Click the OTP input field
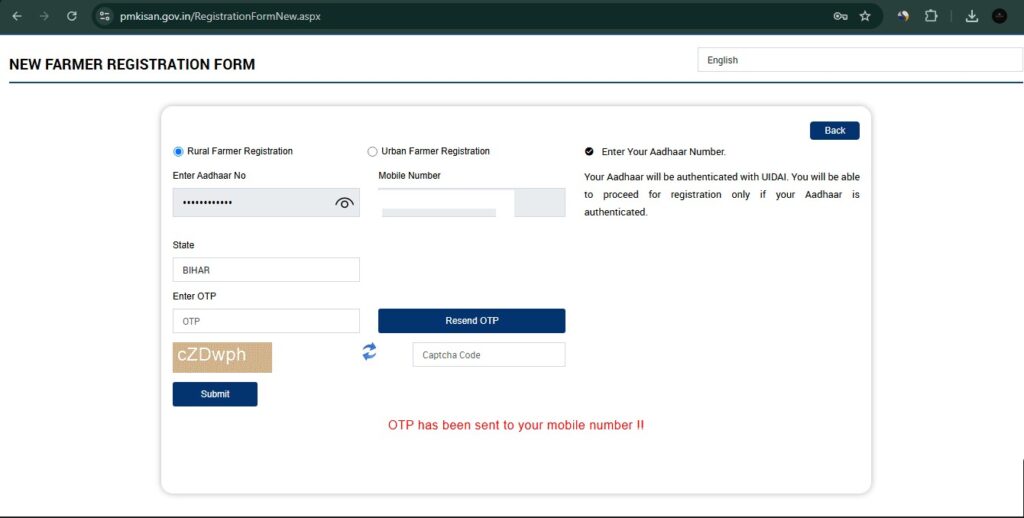The height and width of the screenshot is (518, 1024). point(265,321)
